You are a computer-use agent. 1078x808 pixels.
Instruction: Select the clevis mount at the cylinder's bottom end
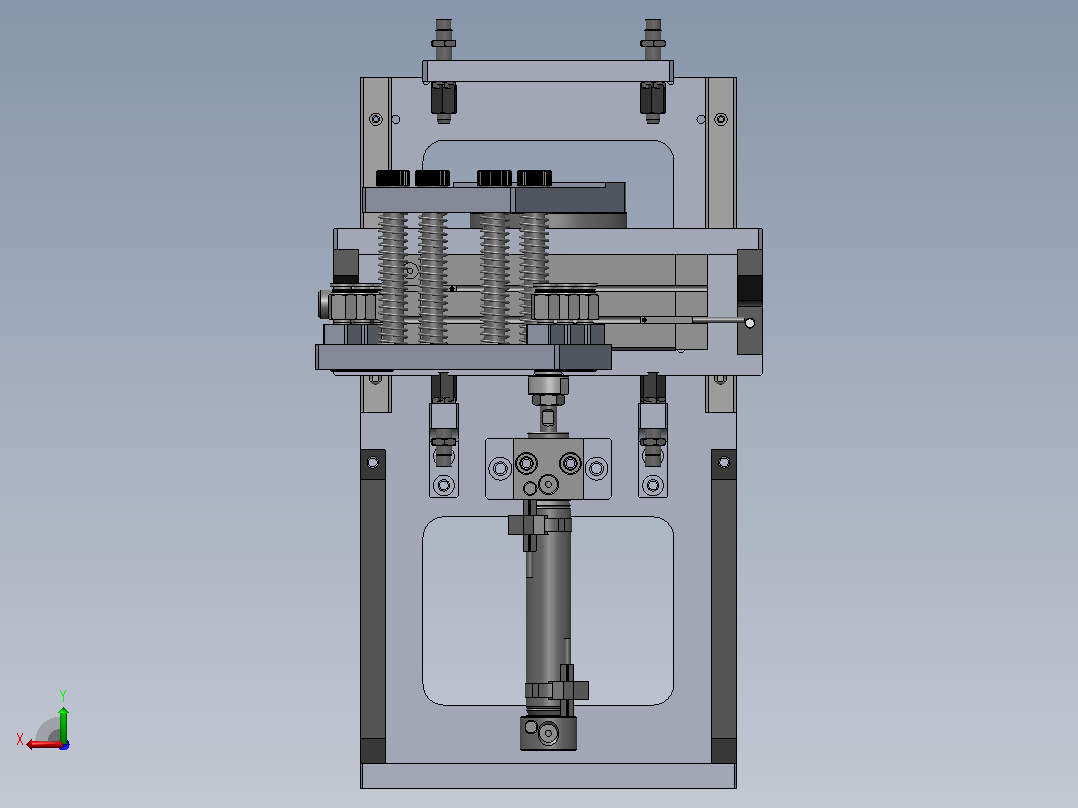(x=548, y=732)
